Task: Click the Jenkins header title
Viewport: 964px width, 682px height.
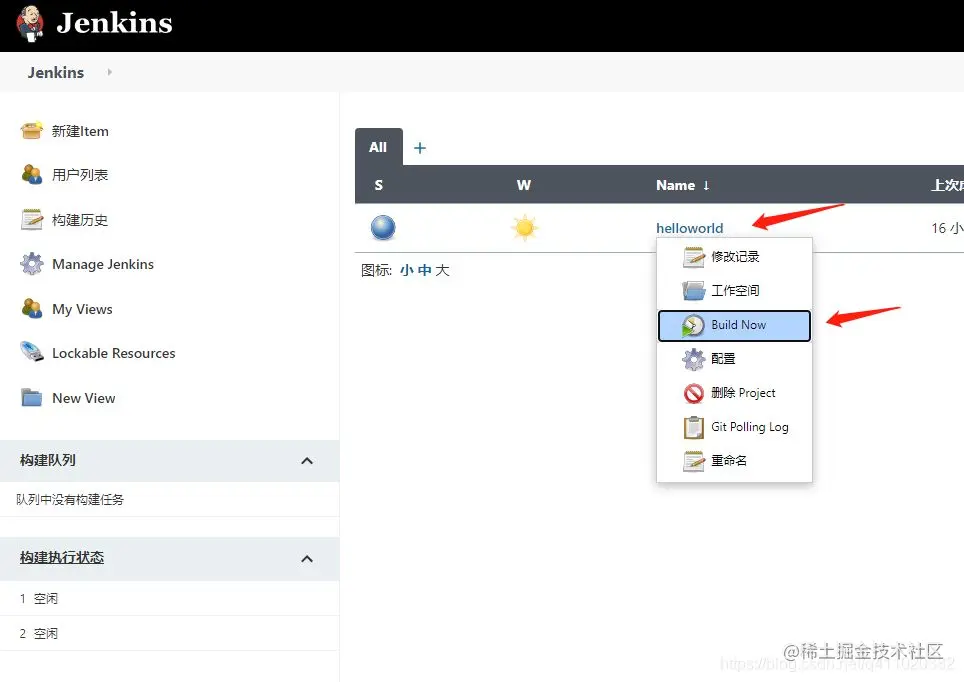Action: click(114, 23)
